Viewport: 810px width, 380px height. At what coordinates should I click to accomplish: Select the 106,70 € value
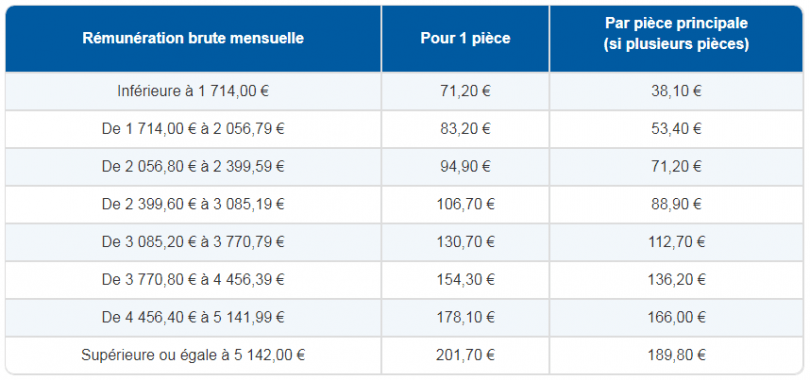point(465,204)
